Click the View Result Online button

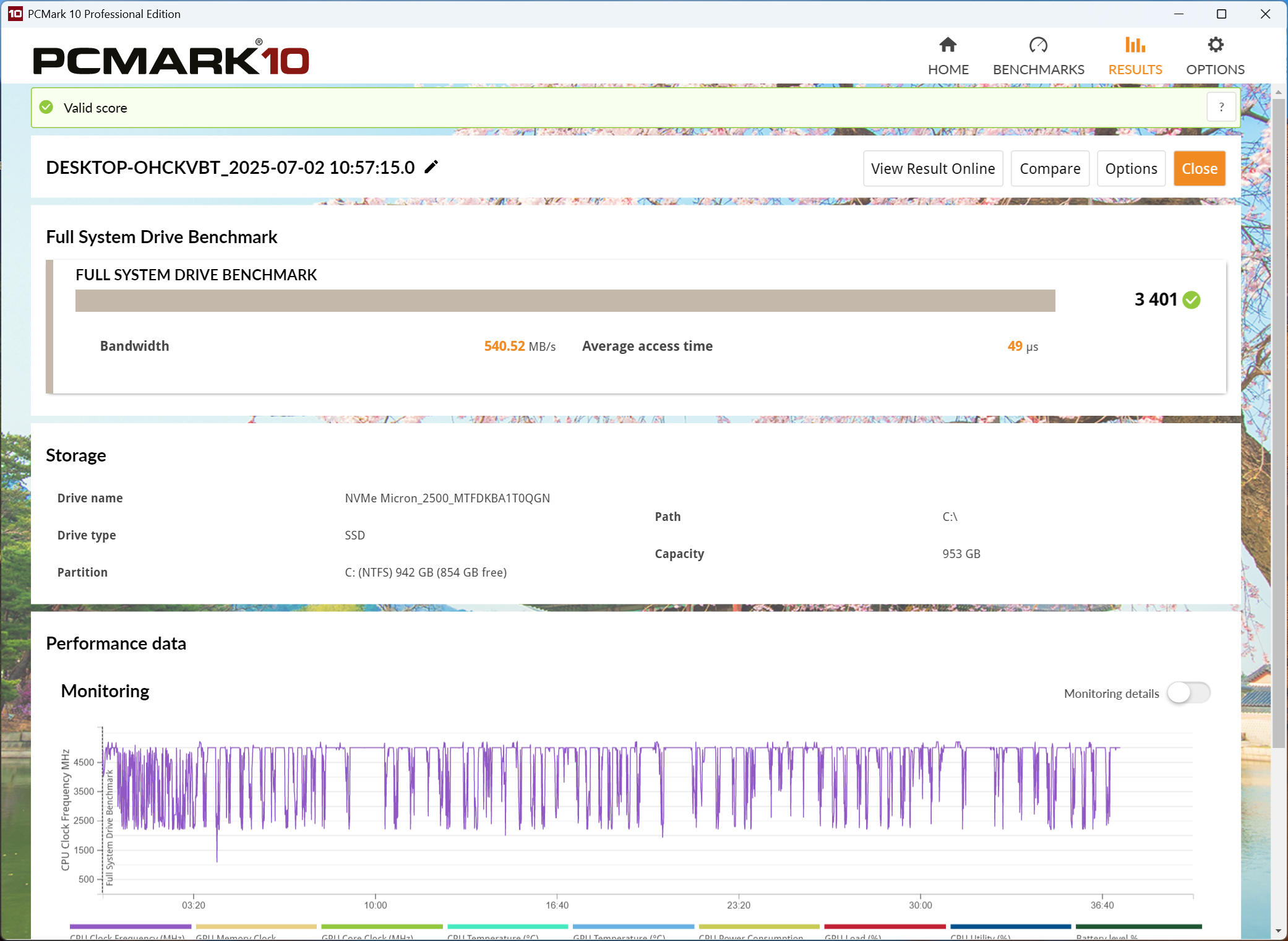click(x=932, y=168)
